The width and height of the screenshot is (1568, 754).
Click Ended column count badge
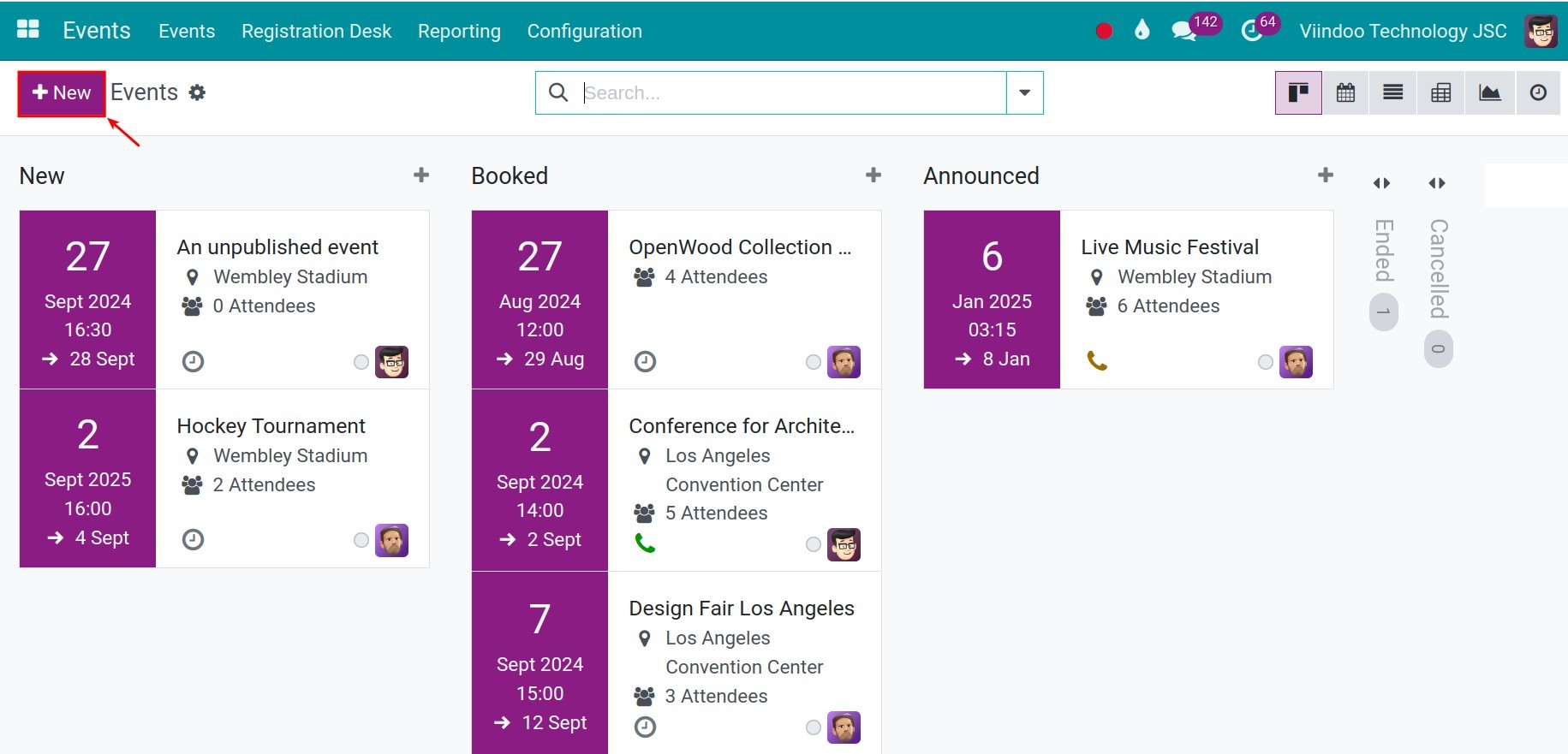1384,312
